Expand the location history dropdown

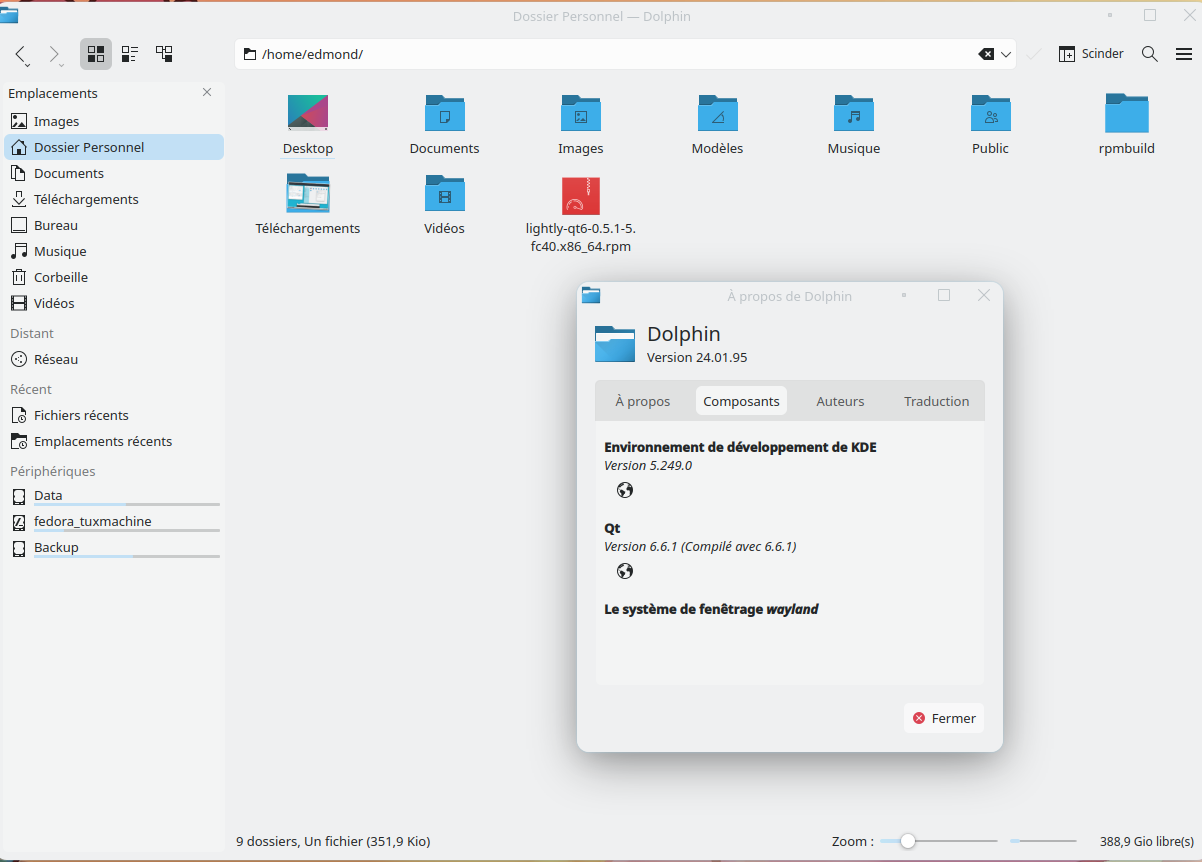[1006, 54]
